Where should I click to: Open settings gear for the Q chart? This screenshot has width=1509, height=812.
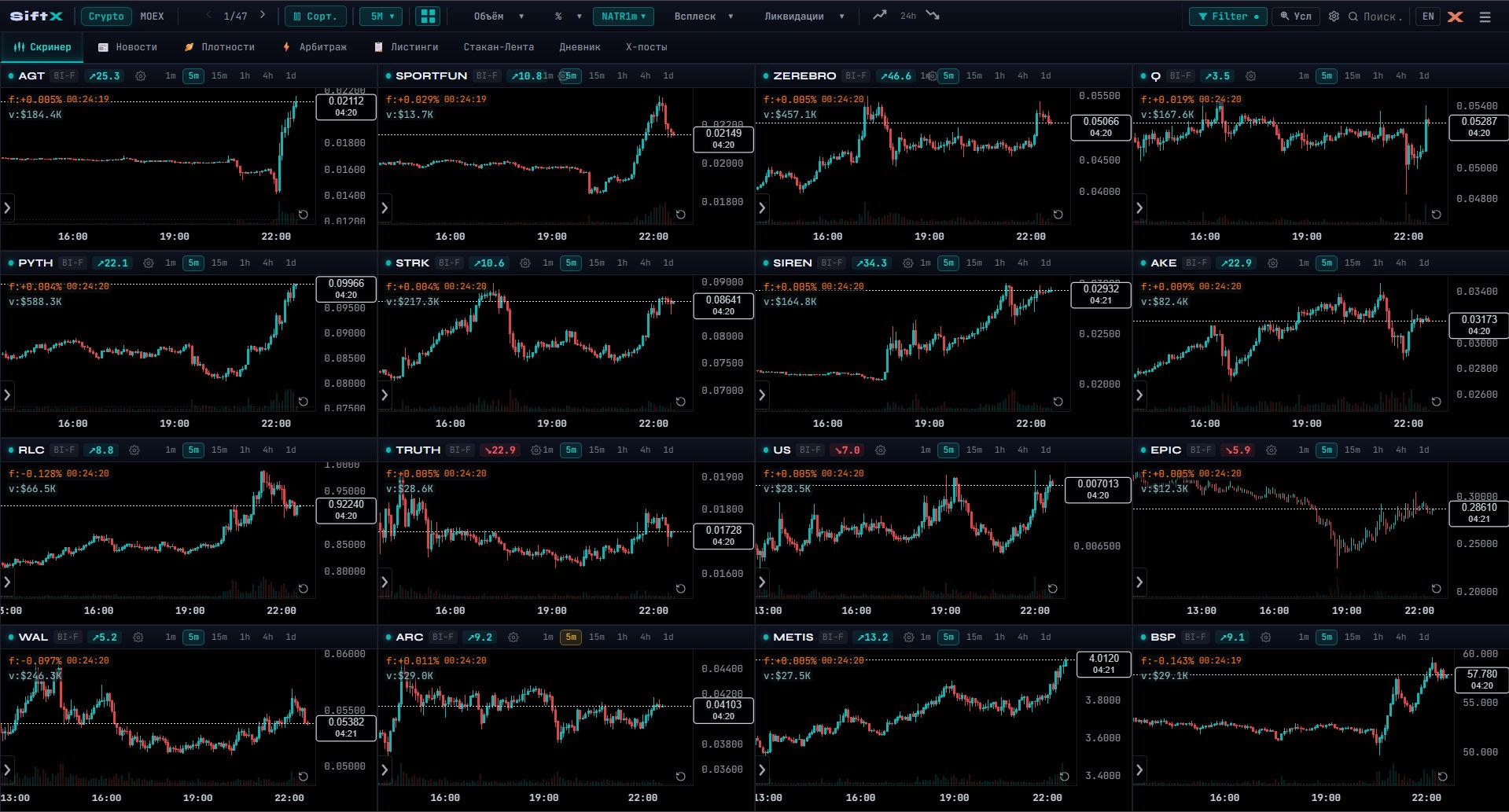(1251, 76)
